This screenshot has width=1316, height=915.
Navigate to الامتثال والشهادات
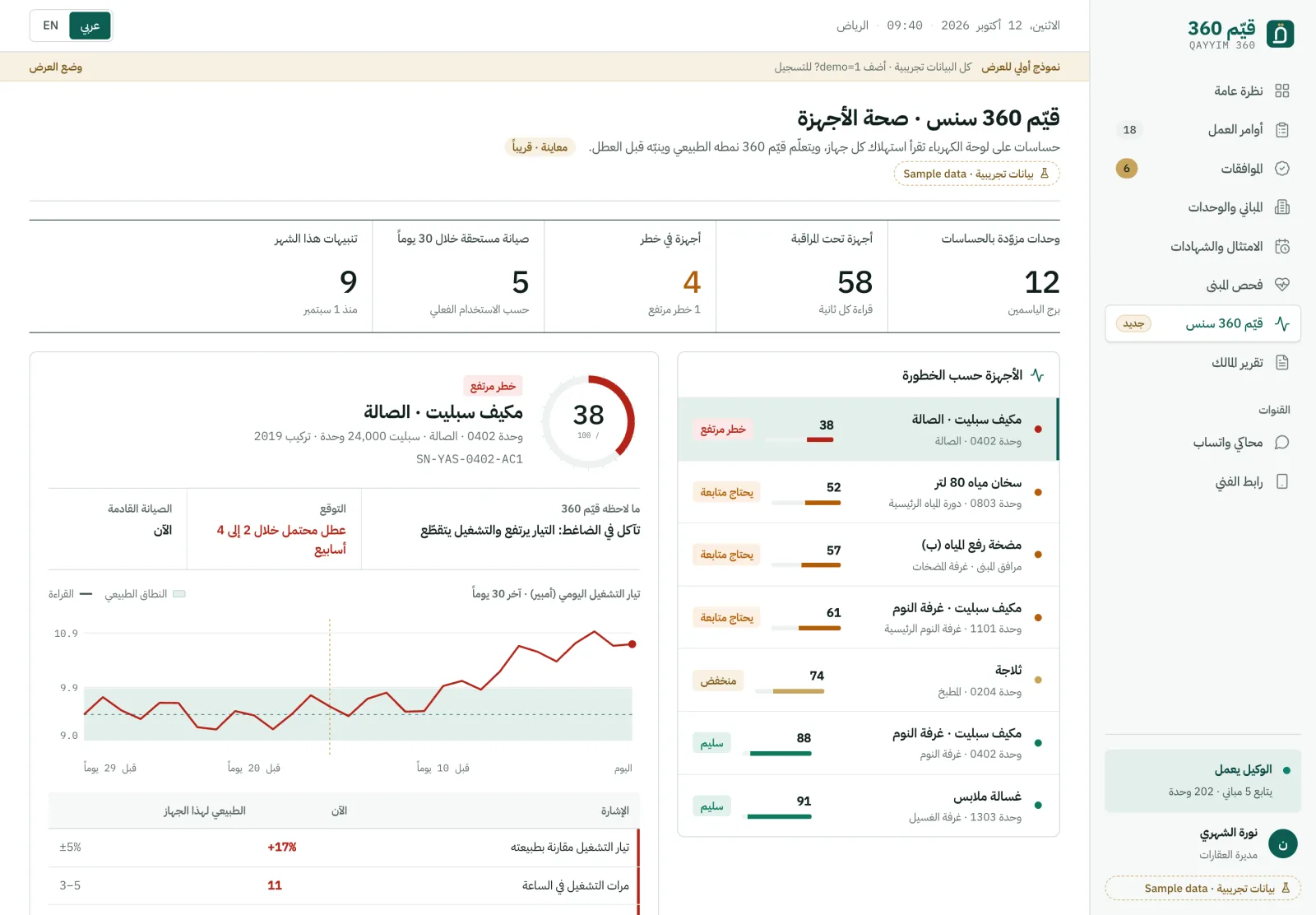[1202, 246]
